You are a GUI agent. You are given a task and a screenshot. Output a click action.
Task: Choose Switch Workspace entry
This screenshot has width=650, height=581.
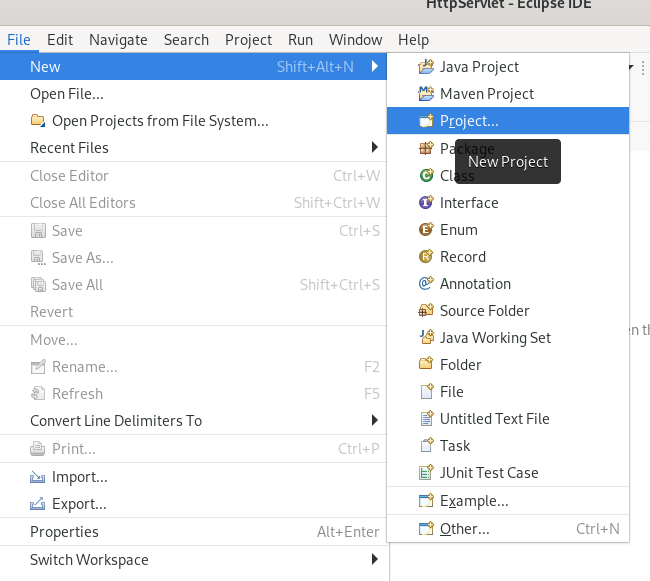point(193,559)
